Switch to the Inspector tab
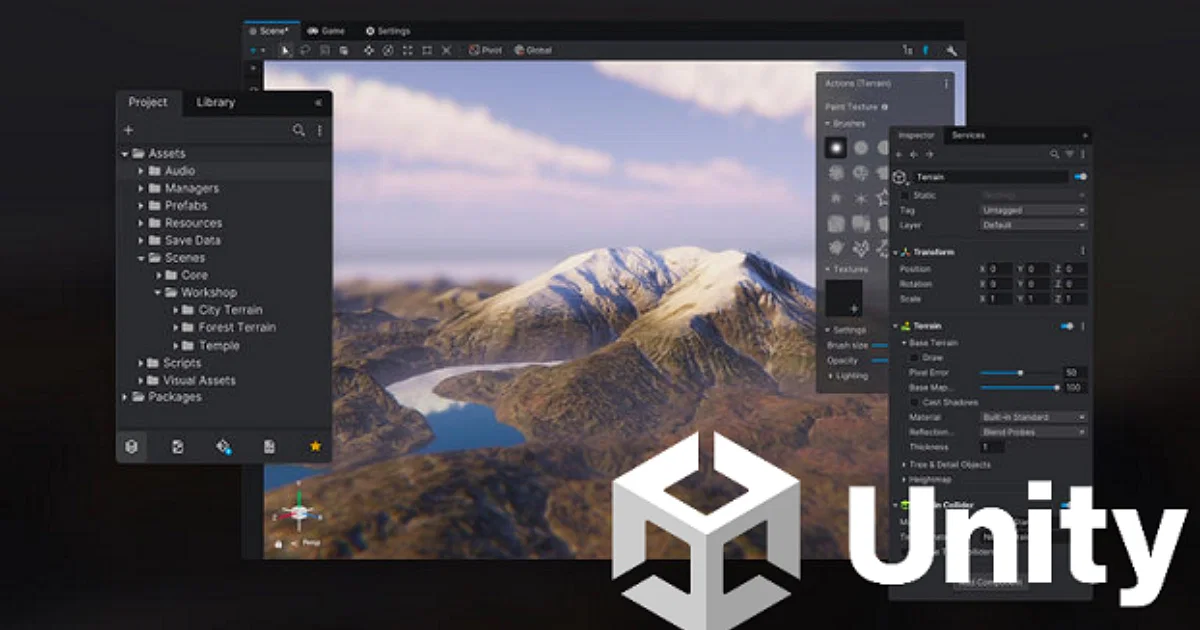Screen dimensions: 1200x630 coord(916,135)
